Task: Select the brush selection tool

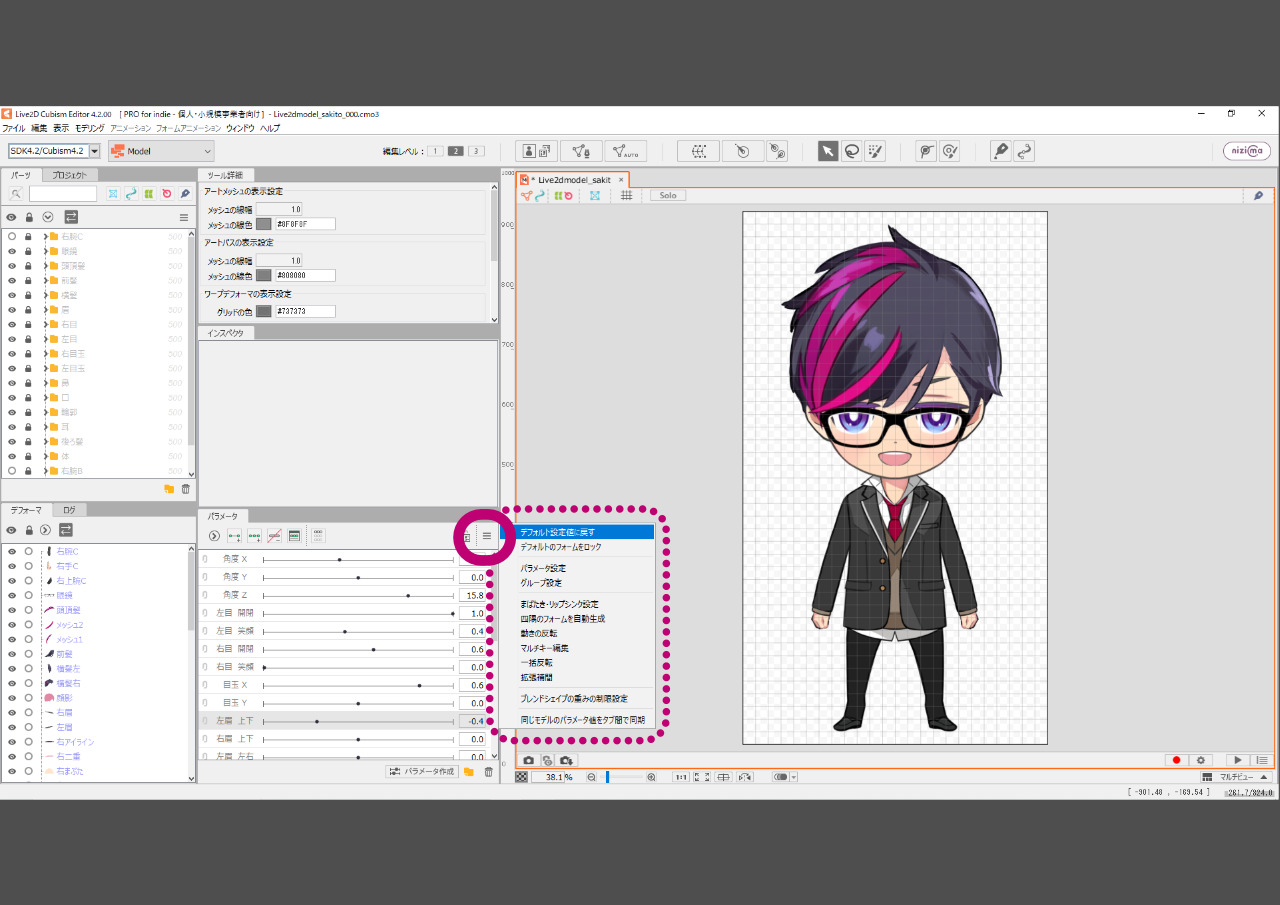Action: pyautogui.click(x=876, y=151)
